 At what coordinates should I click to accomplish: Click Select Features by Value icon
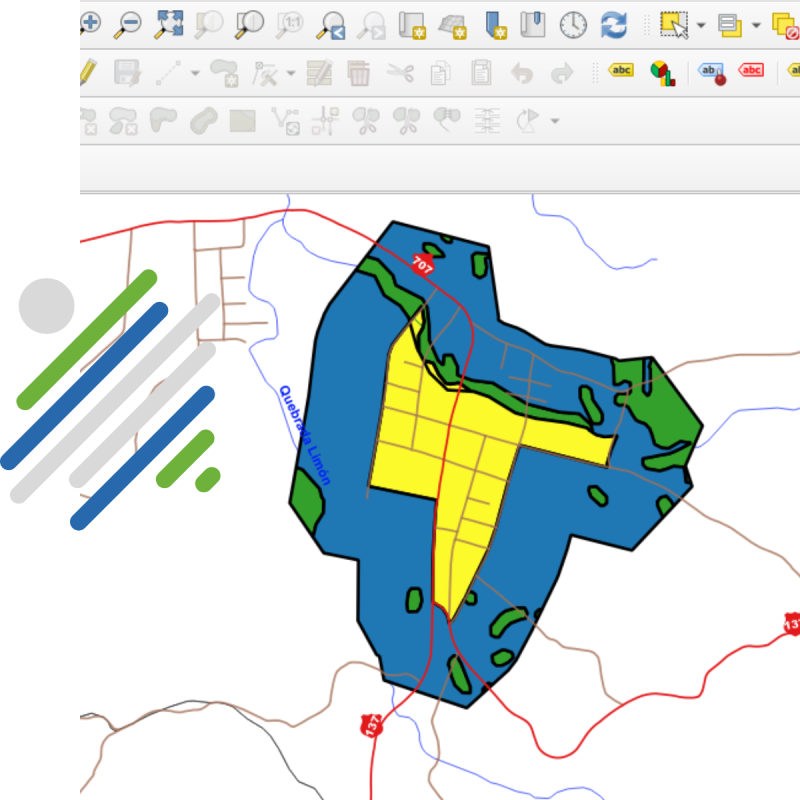(x=730, y=25)
